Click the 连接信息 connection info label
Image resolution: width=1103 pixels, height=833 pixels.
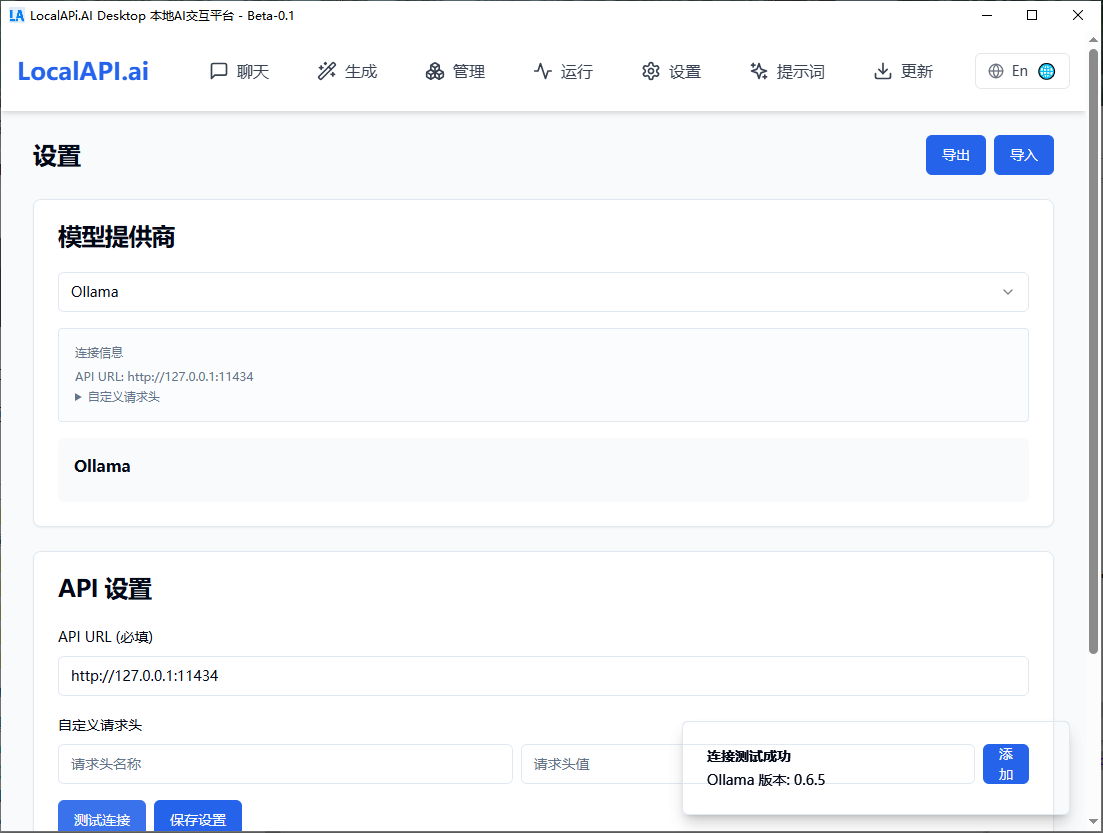click(x=99, y=352)
